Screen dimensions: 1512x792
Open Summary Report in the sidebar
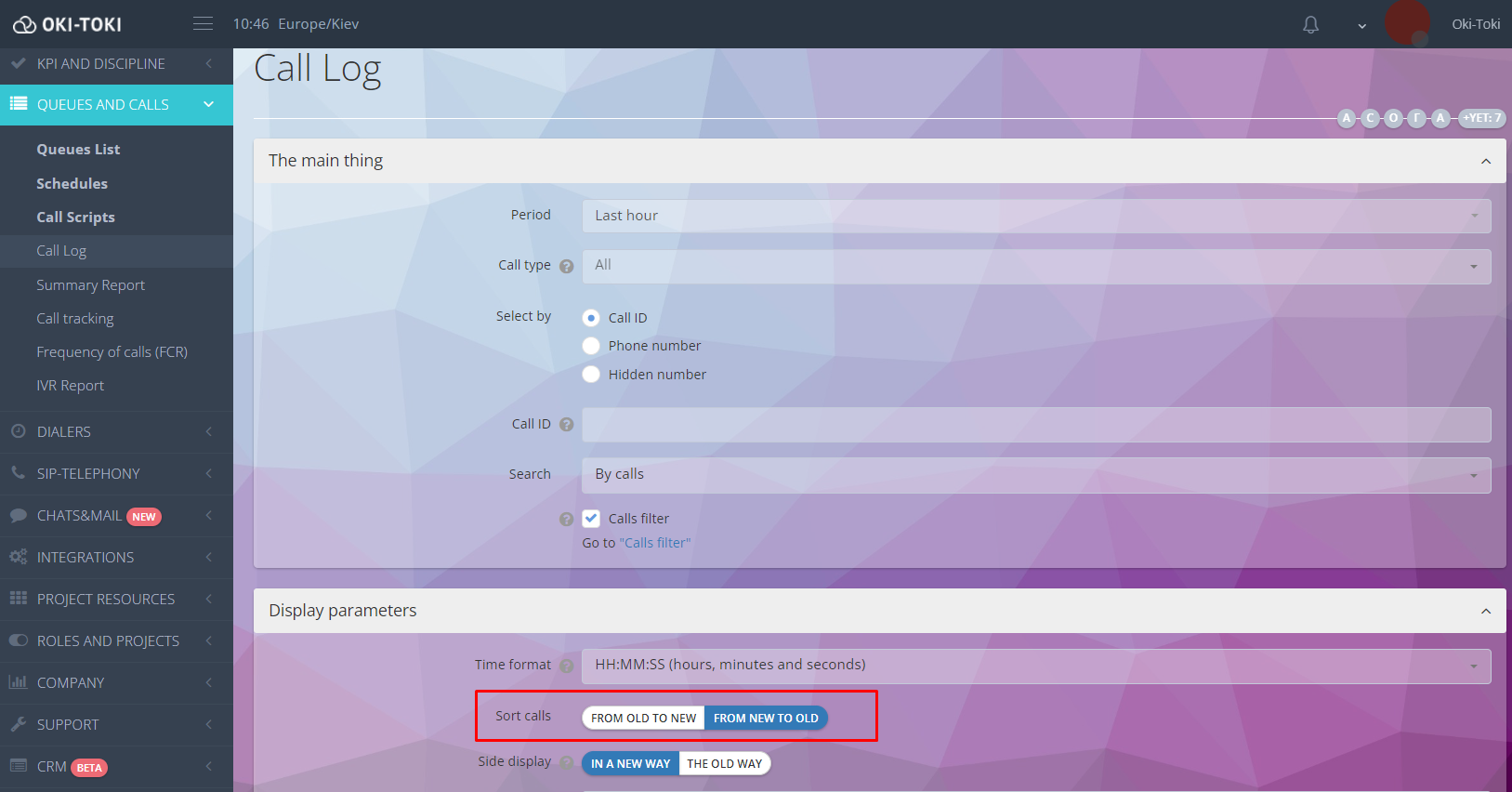90,285
